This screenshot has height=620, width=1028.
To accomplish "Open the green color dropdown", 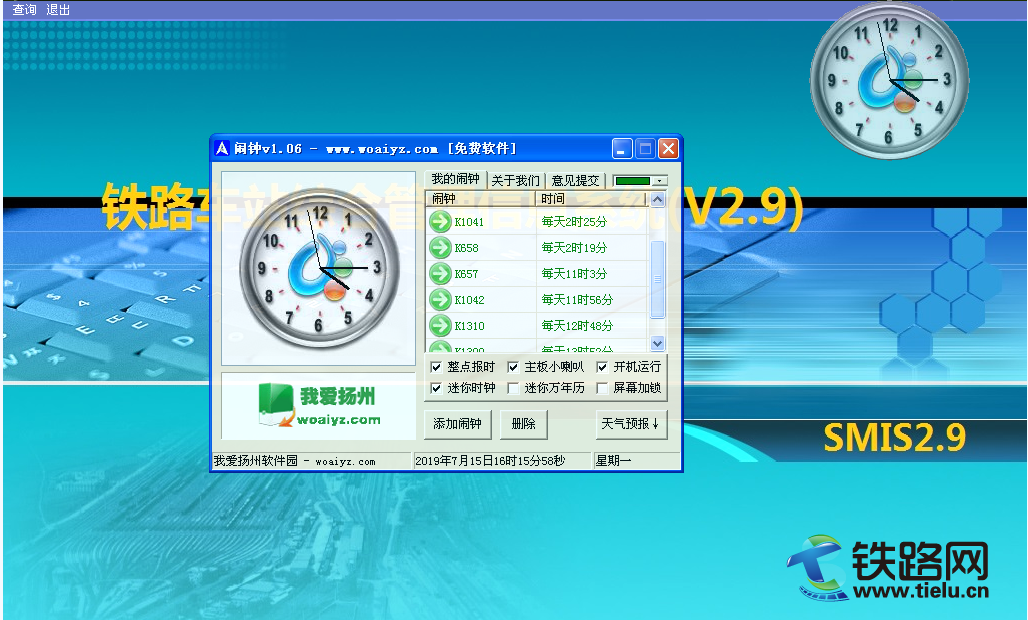I will click(x=660, y=180).
